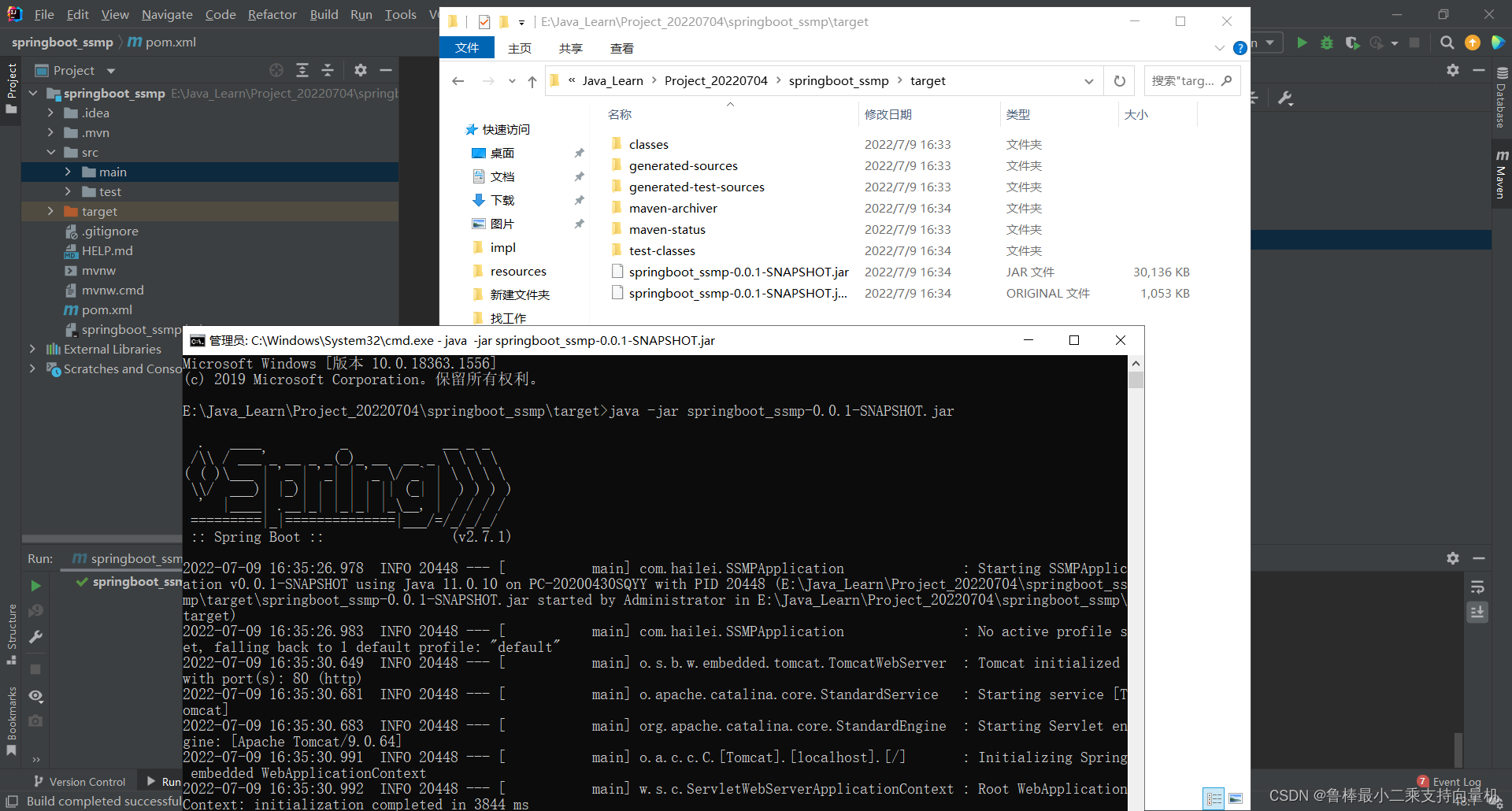This screenshot has width=1512, height=811.
Task: Click the orange IDE update arrow icon
Action: point(1472,43)
